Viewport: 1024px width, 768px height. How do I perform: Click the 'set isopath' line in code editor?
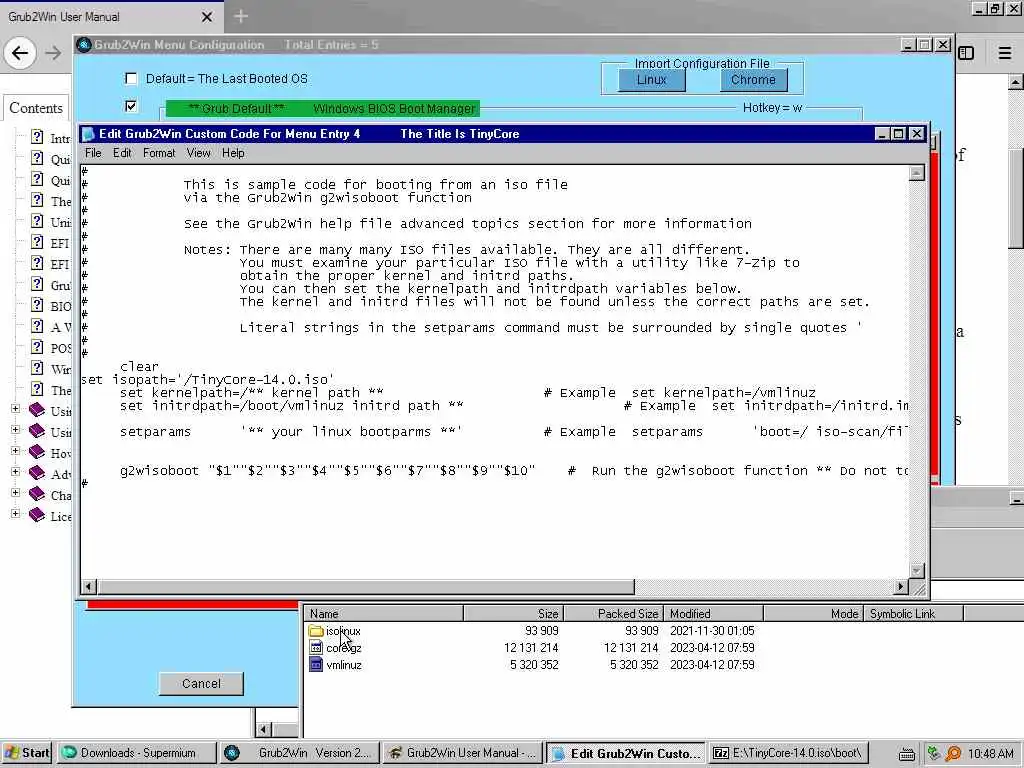click(208, 379)
